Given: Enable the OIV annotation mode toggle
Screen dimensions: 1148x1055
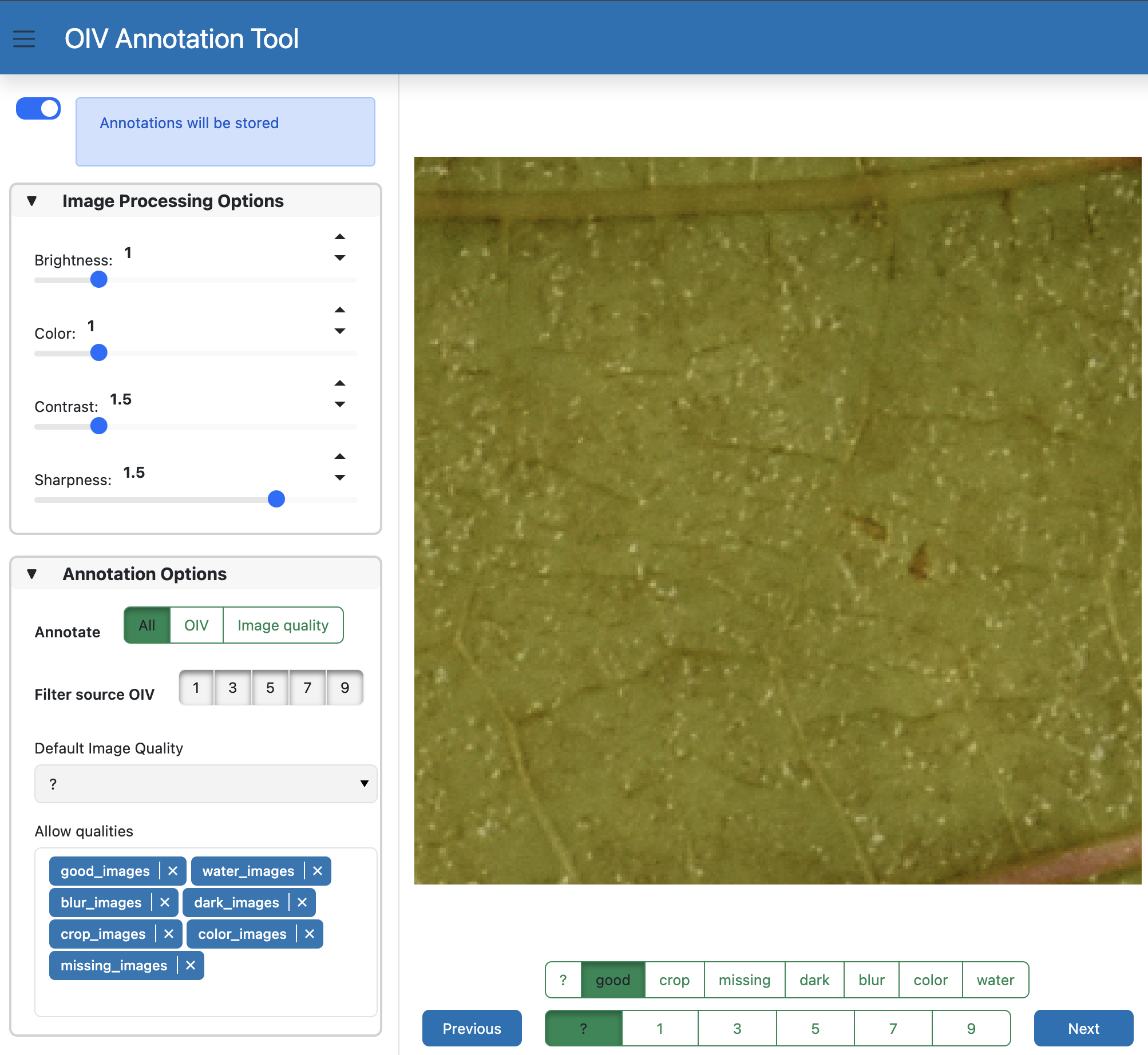Looking at the screenshot, I should 196,625.
